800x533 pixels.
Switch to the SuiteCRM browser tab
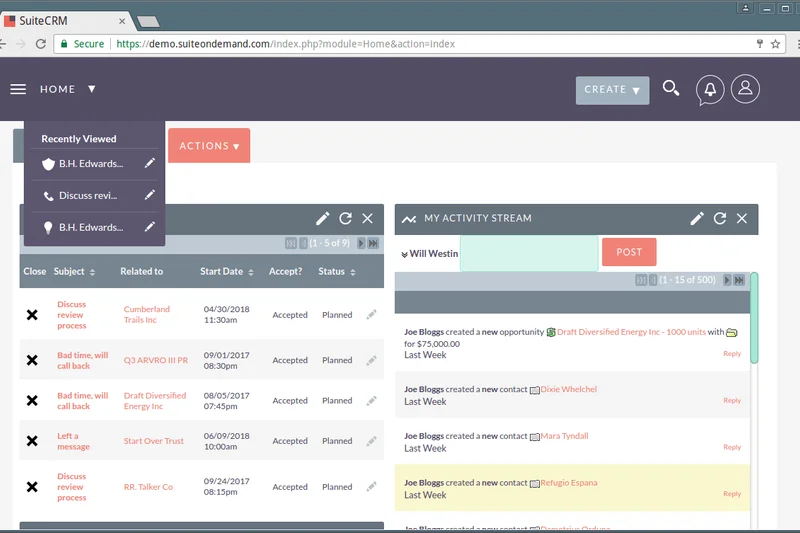[64, 21]
